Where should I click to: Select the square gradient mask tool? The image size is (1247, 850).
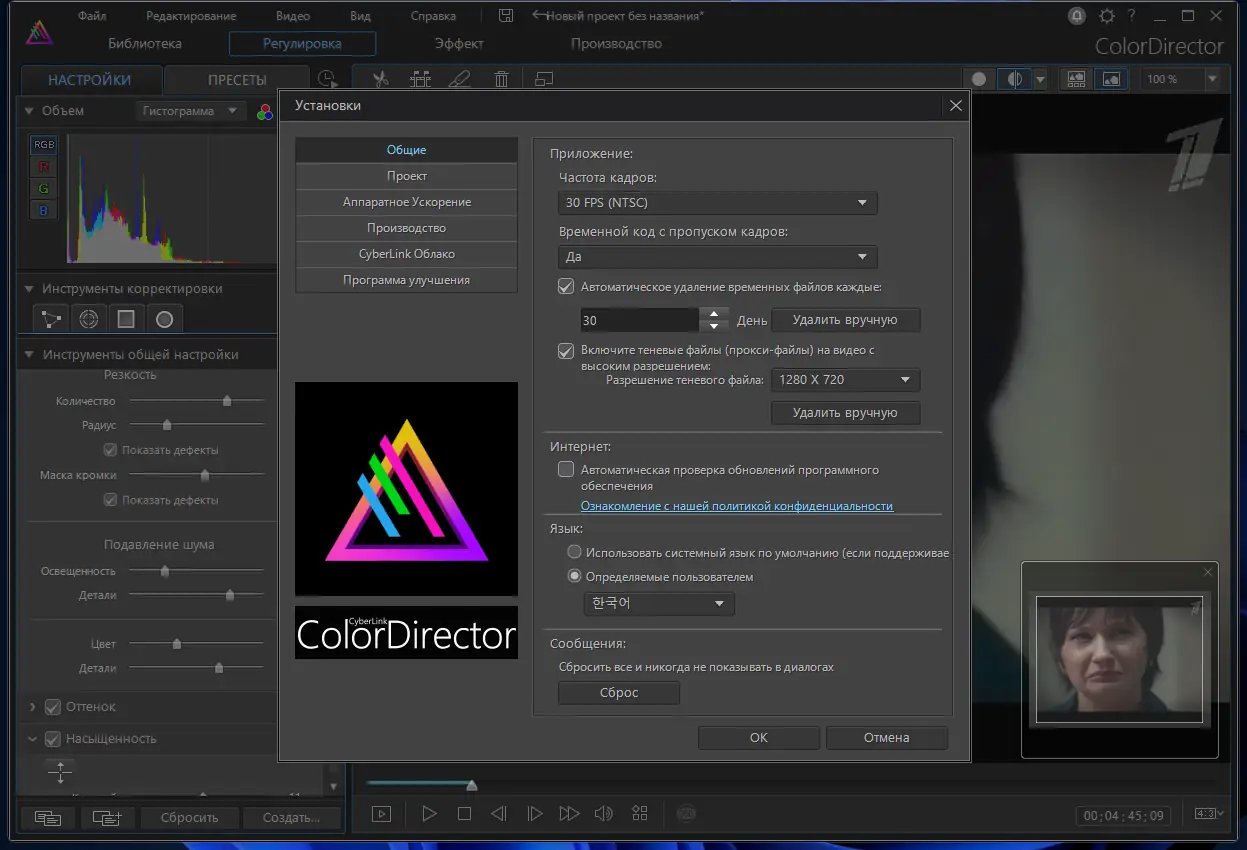click(126, 319)
